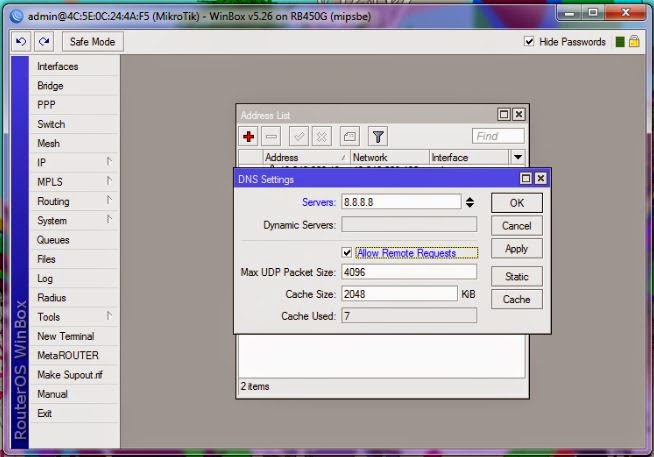Sort by Interface column header
Image resolution: width=654 pixels, height=457 pixels.
pos(469,158)
